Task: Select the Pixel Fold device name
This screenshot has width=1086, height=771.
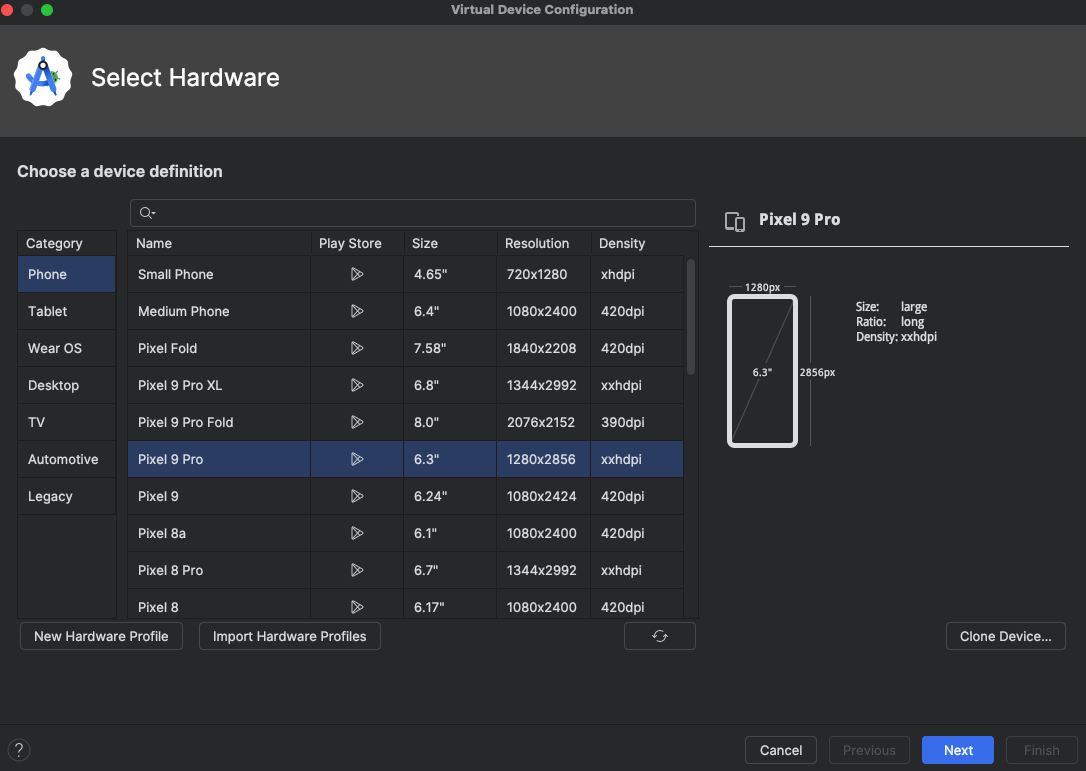Action: (x=168, y=348)
